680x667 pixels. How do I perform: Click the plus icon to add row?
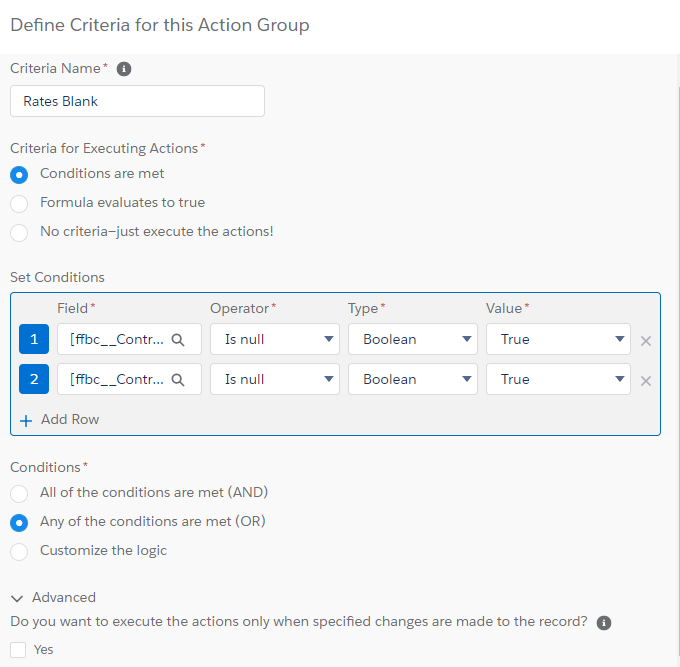coord(26,420)
